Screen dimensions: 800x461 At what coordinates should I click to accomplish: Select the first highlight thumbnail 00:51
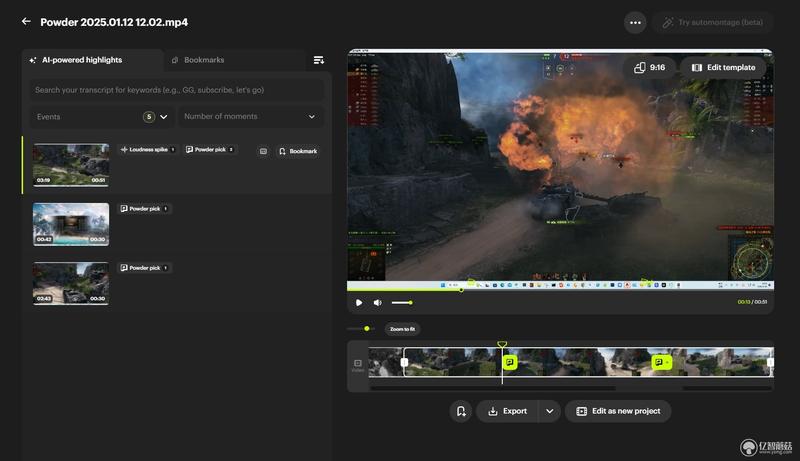[71, 165]
